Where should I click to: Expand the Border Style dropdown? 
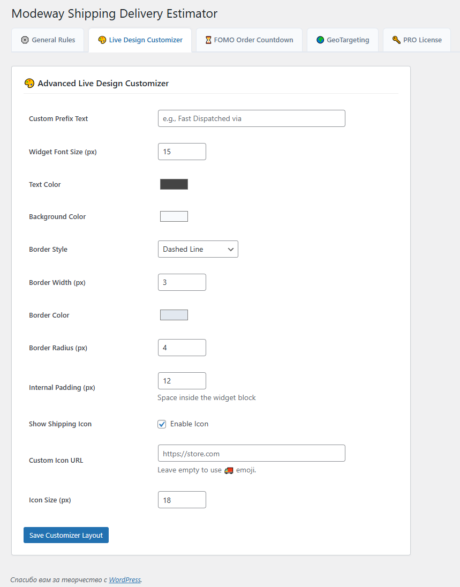coord(198,249)
